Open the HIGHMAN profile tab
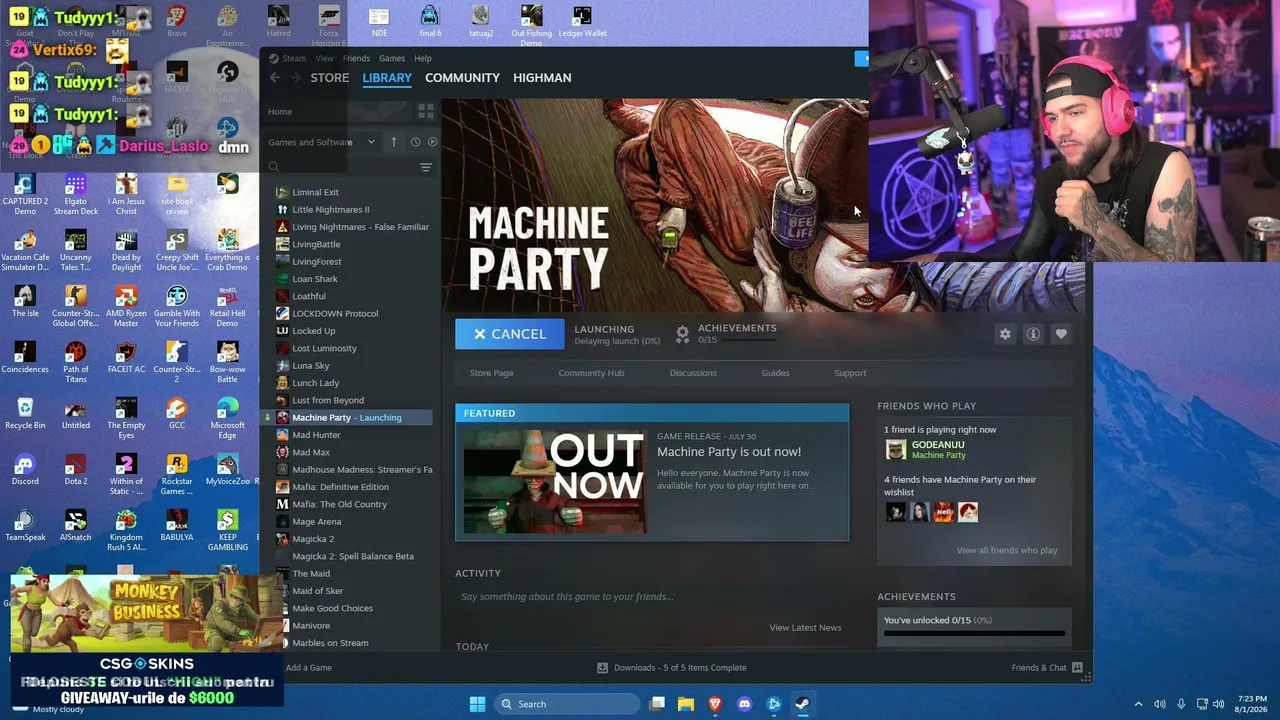Screen dimensions: 1280x720 [x=542, y=78]
